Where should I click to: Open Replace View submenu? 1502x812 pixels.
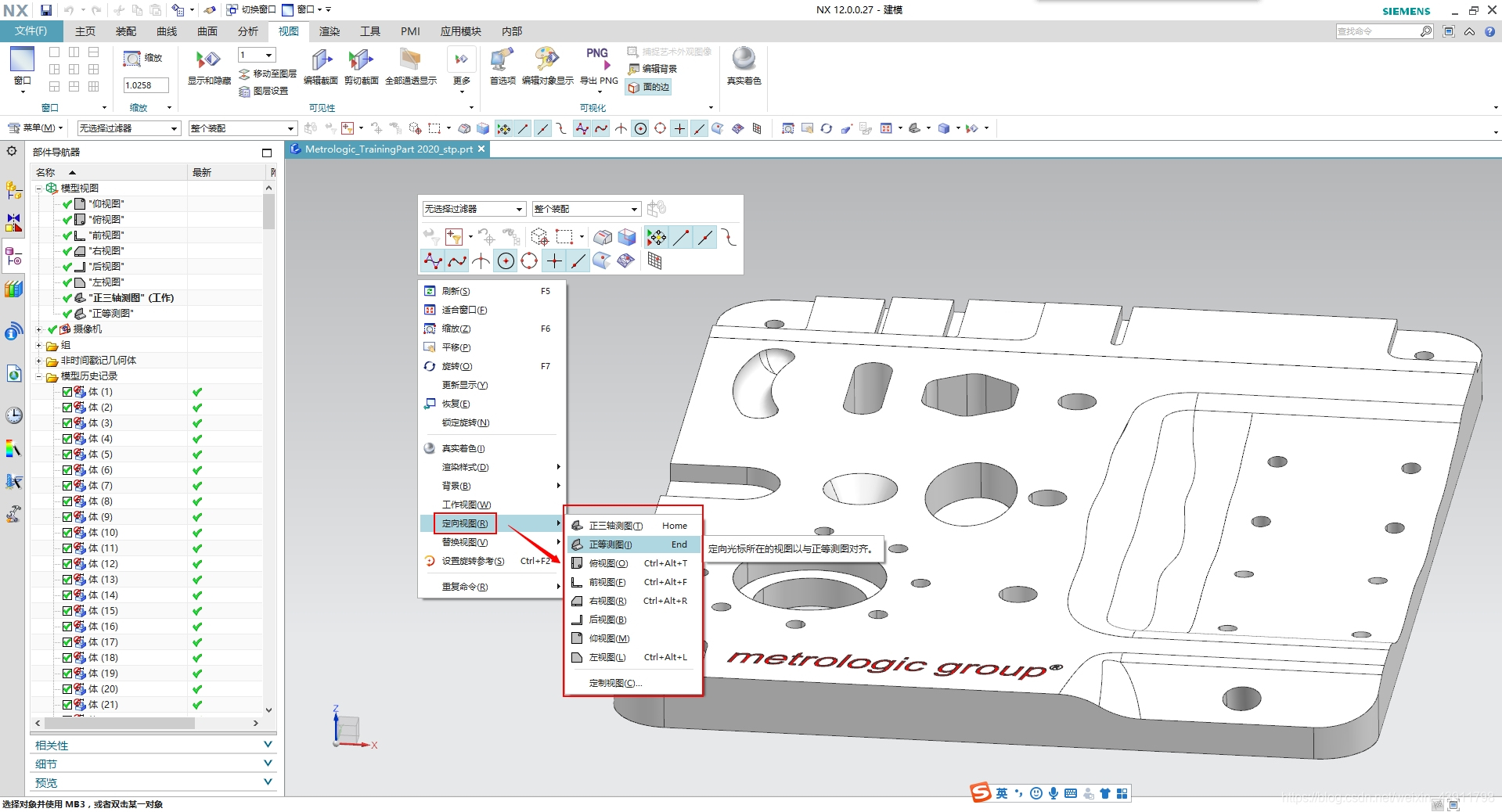pyautogui.click(x=492, y=542)
